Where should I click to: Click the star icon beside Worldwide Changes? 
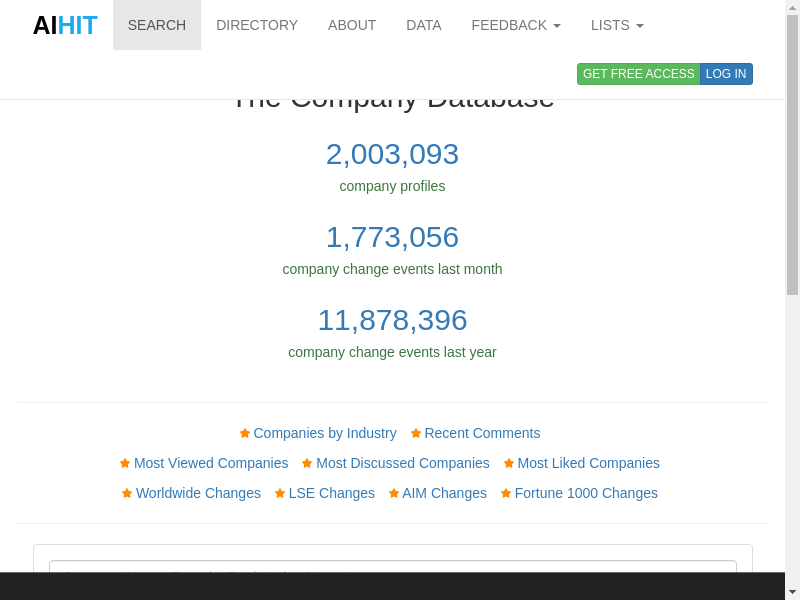pos(127,493)
